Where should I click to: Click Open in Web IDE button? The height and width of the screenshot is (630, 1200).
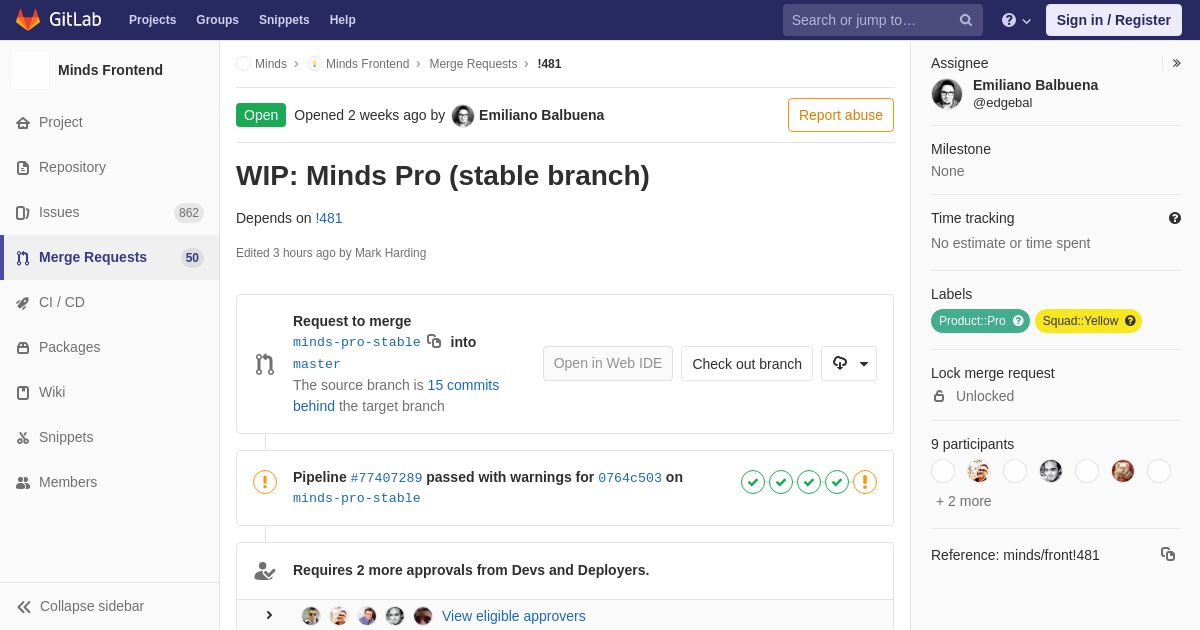click(608, 364)
